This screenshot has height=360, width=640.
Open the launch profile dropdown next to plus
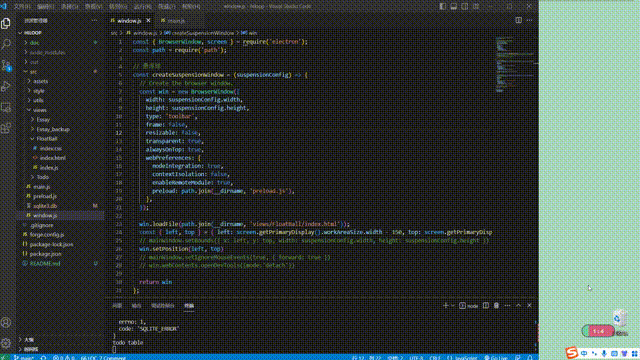click(453, 306)
